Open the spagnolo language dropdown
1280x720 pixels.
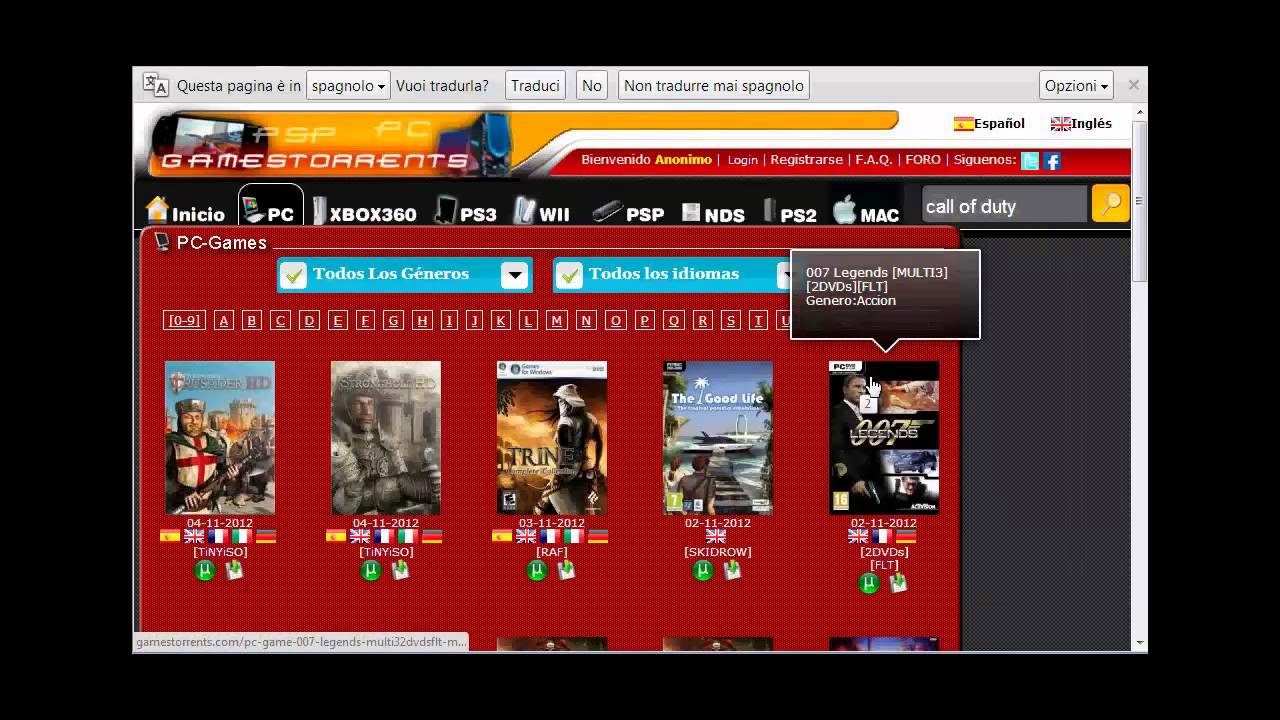(x=348, y=85)
